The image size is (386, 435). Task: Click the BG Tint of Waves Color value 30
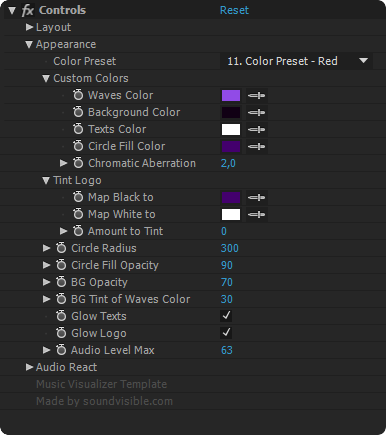click(x=227, y=299)
